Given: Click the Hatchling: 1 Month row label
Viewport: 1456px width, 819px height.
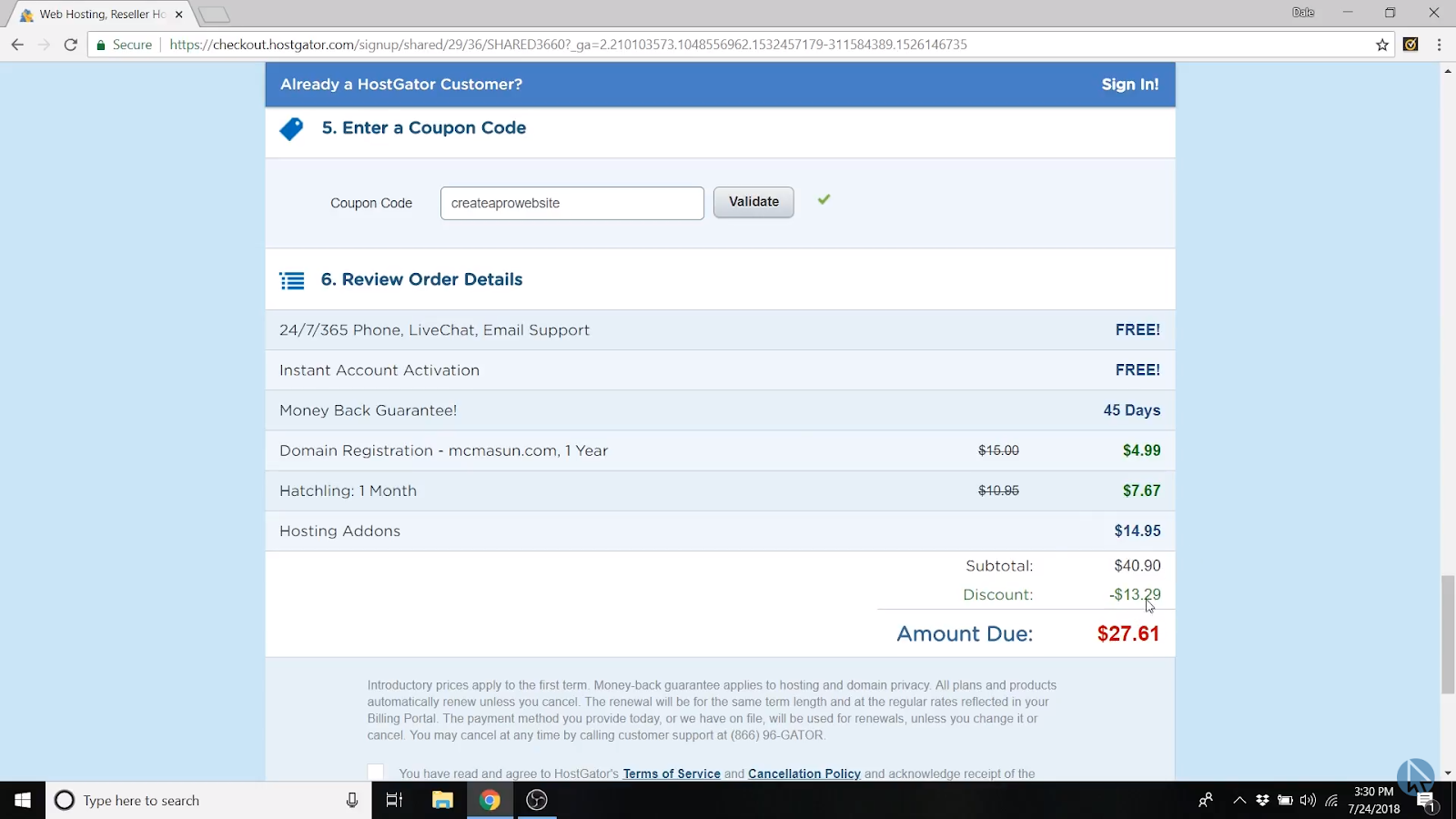Looking at the screenshot, I should tap(348, 490).
